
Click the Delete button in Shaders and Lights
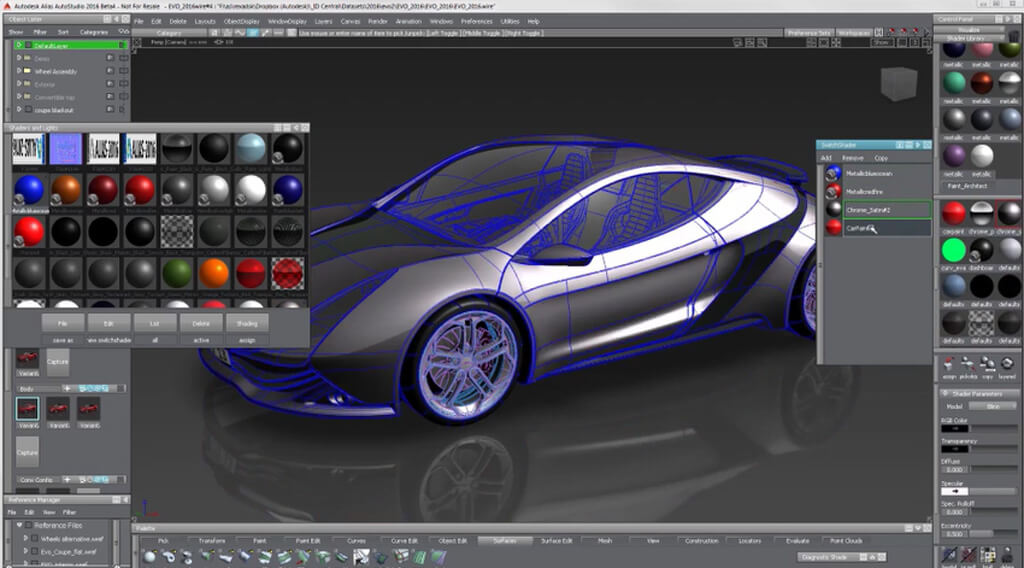201,323
